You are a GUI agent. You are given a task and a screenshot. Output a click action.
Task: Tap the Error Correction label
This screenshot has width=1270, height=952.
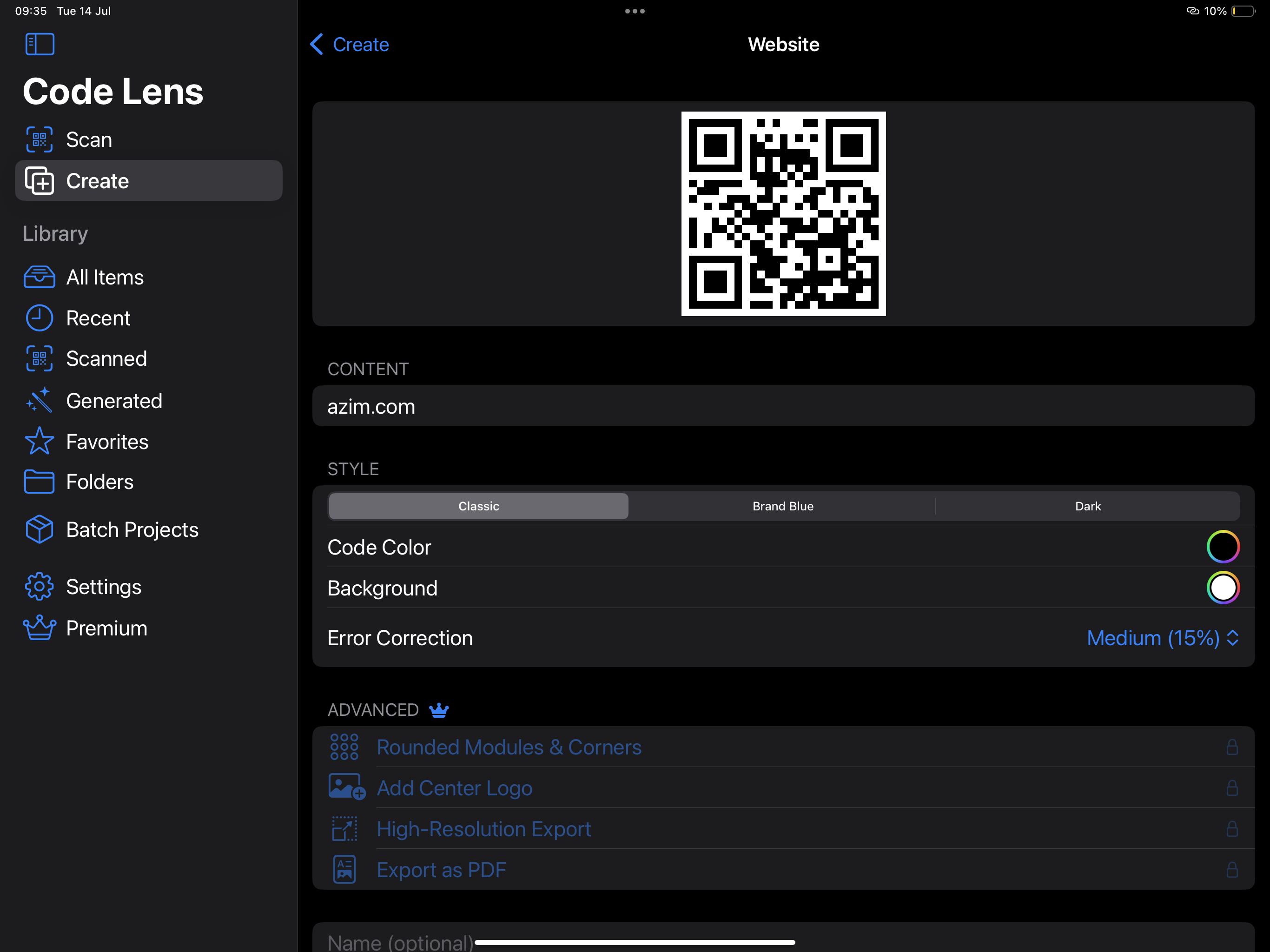click(400, 638)
